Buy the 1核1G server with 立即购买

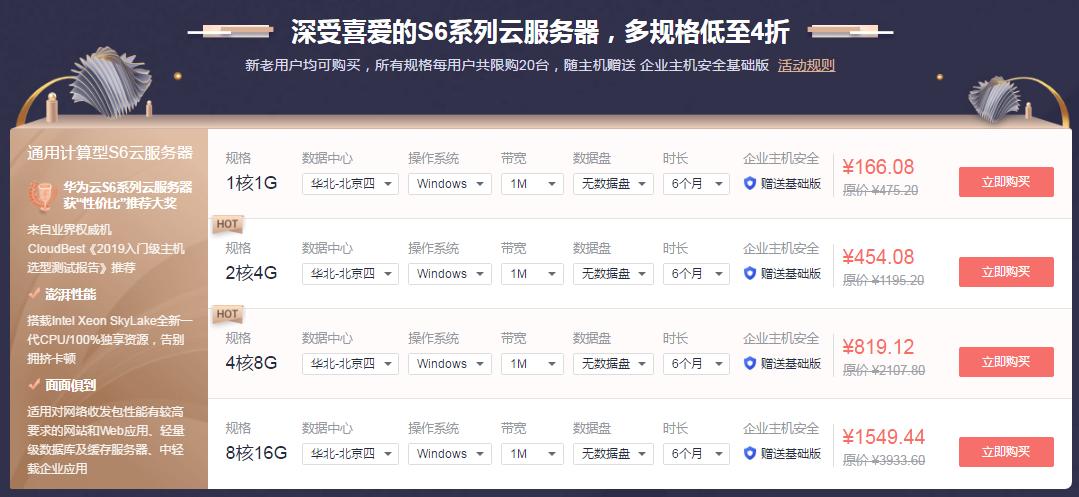[x=1004, y=182]
